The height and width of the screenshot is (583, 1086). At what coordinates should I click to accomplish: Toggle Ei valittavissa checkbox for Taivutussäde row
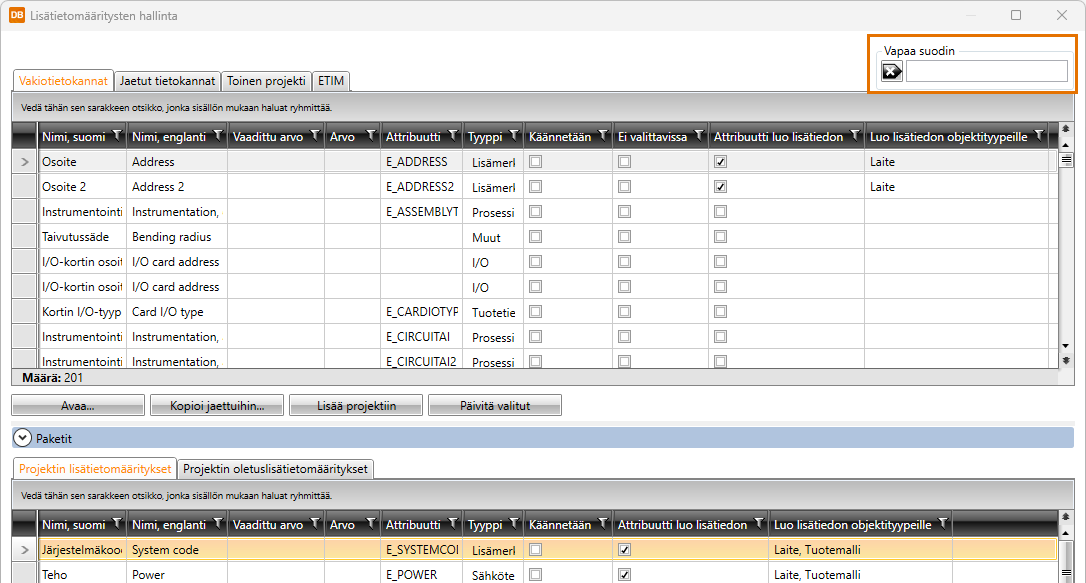624,236
